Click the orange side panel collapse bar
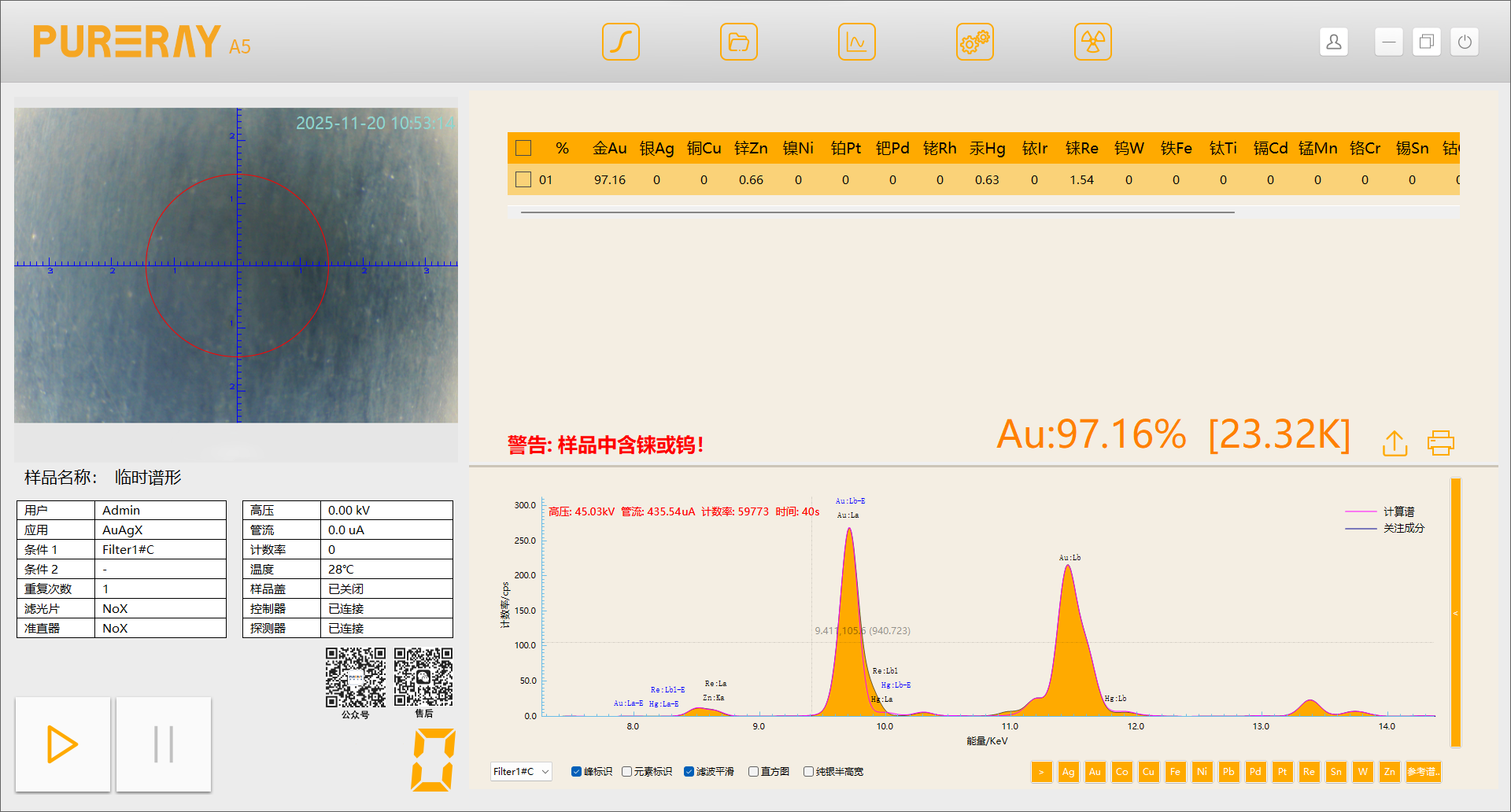 1455,612
